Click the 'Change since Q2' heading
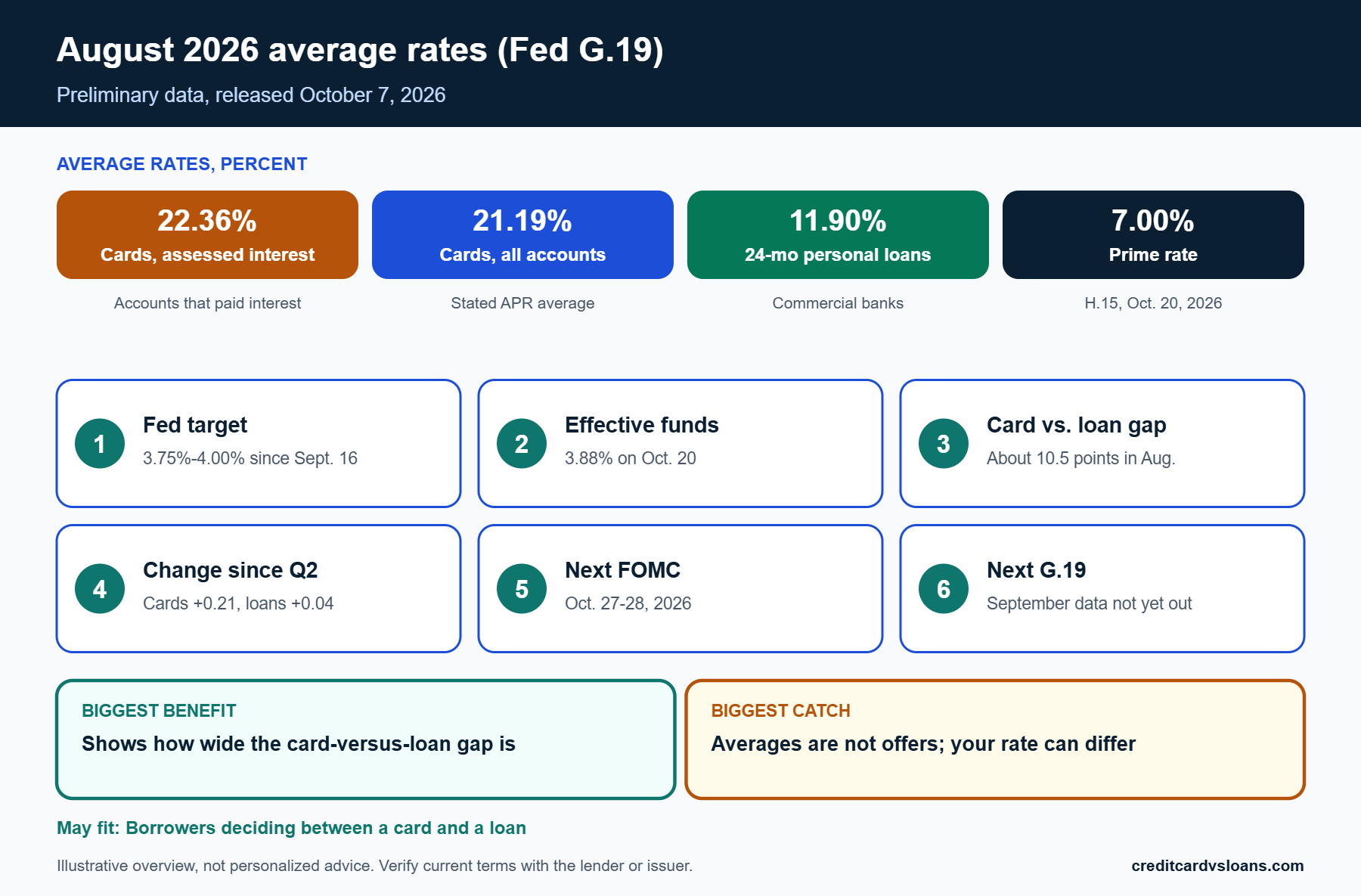Viewport: 1361px width, 896px height. [x=231, y=570]
